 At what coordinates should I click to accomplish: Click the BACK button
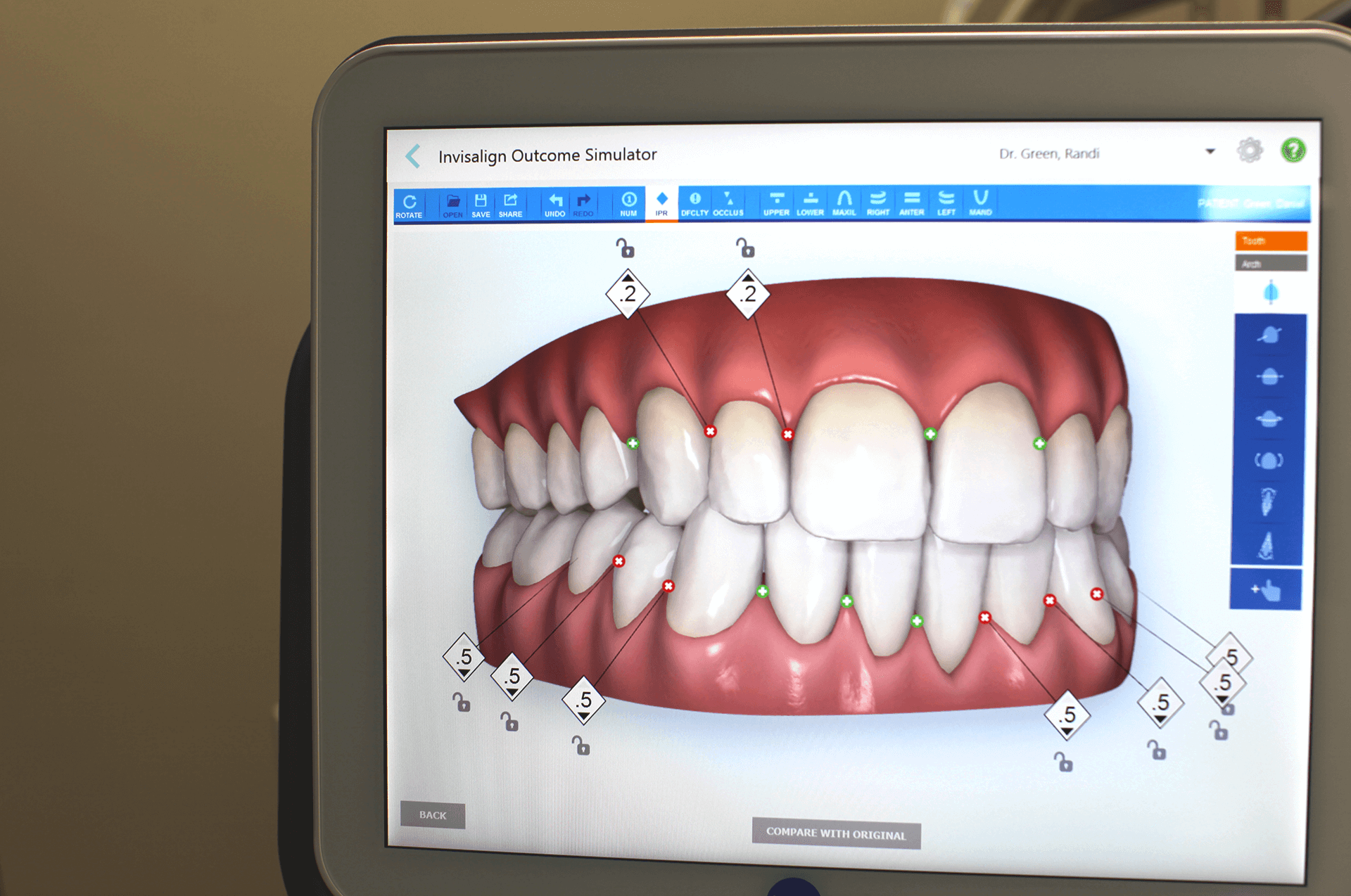click(433, 815)
